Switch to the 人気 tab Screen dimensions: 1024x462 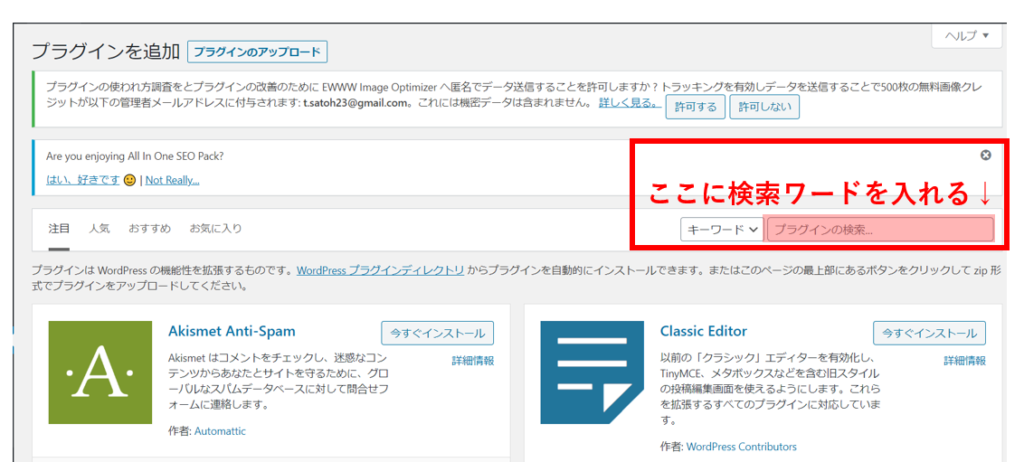[x=99, y=229]
